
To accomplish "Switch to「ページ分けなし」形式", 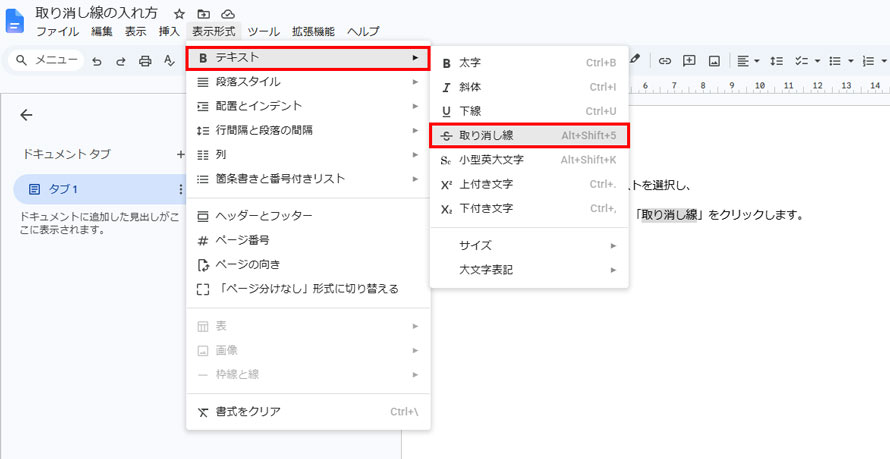I will [x=308, y=289].
